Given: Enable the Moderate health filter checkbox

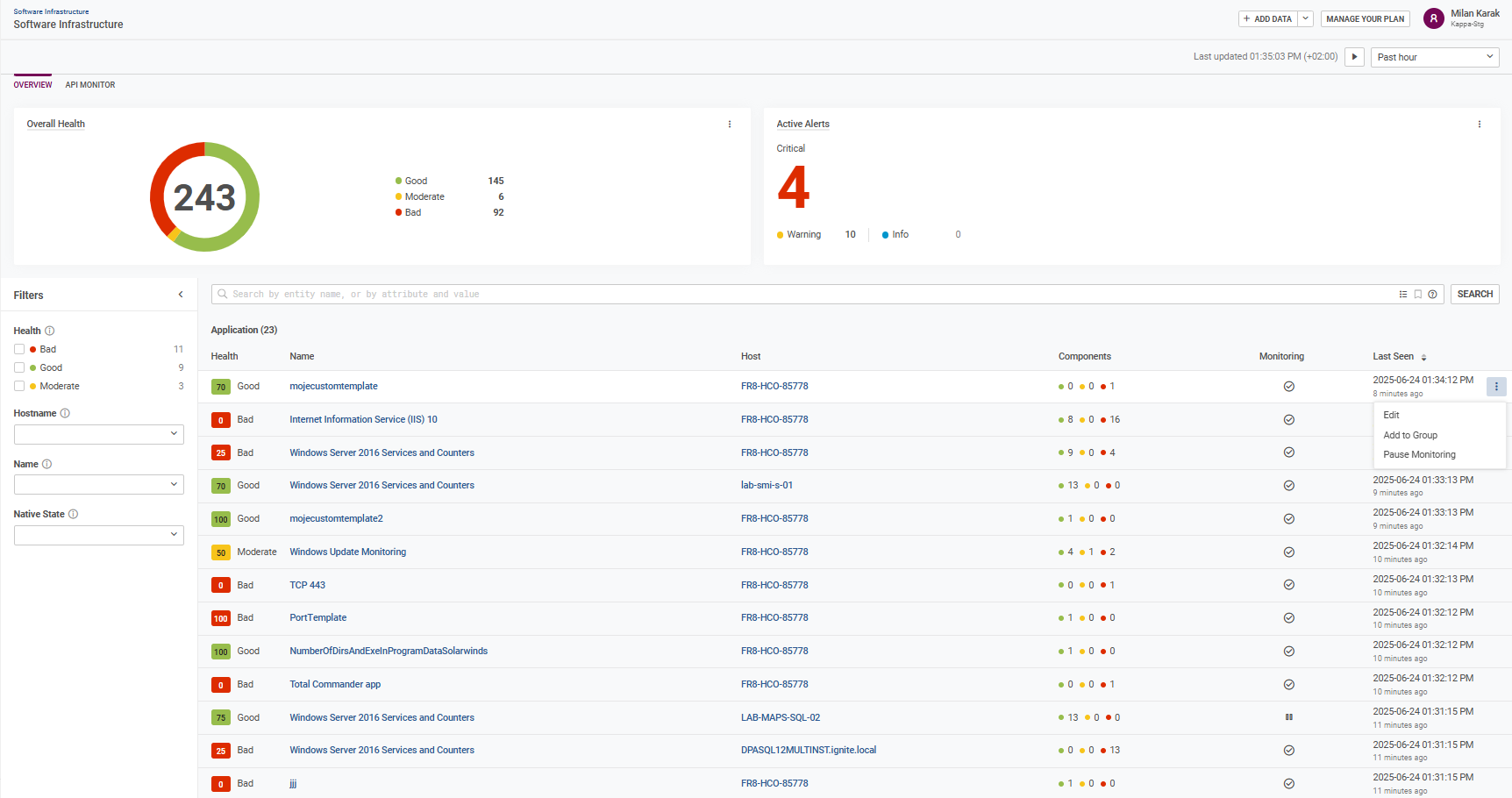Looking at the screenshot, I should coord(19,386).
